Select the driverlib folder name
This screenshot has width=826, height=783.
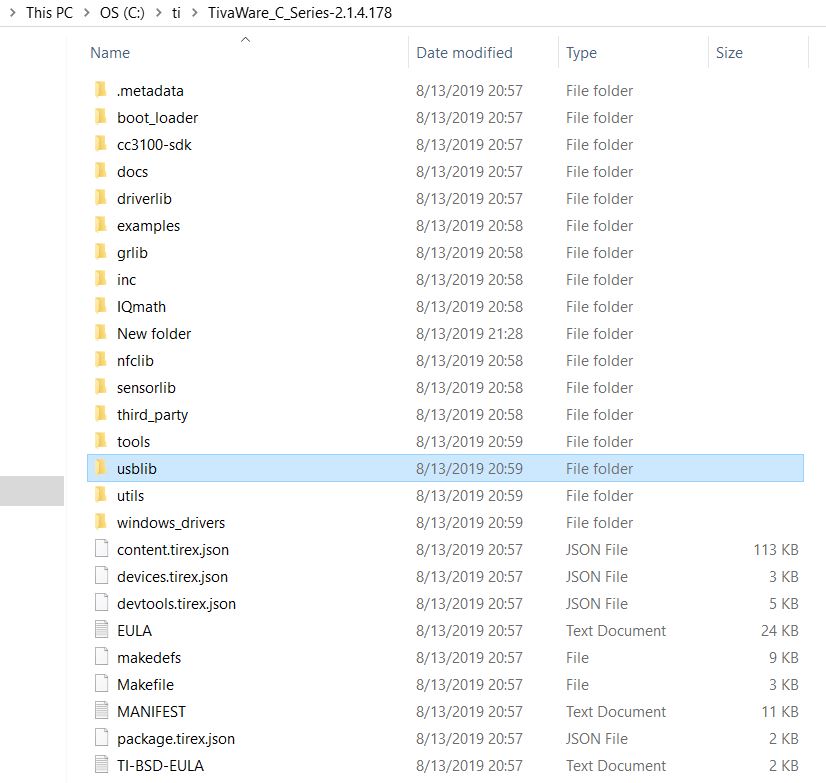tap(144, 199)
